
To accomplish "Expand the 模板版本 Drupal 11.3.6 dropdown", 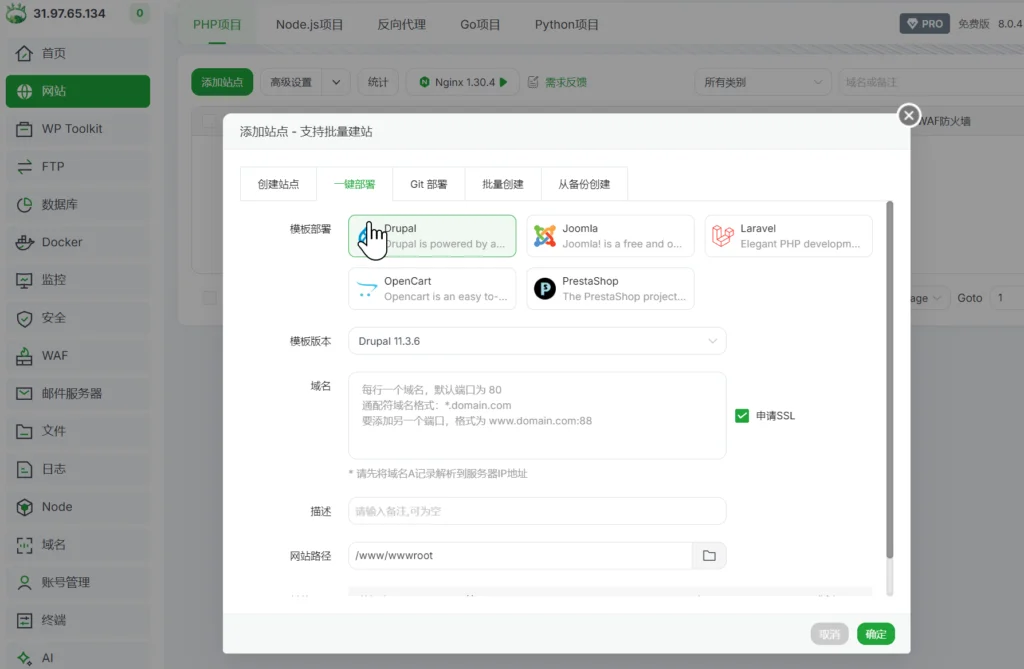I will point(537,342).
